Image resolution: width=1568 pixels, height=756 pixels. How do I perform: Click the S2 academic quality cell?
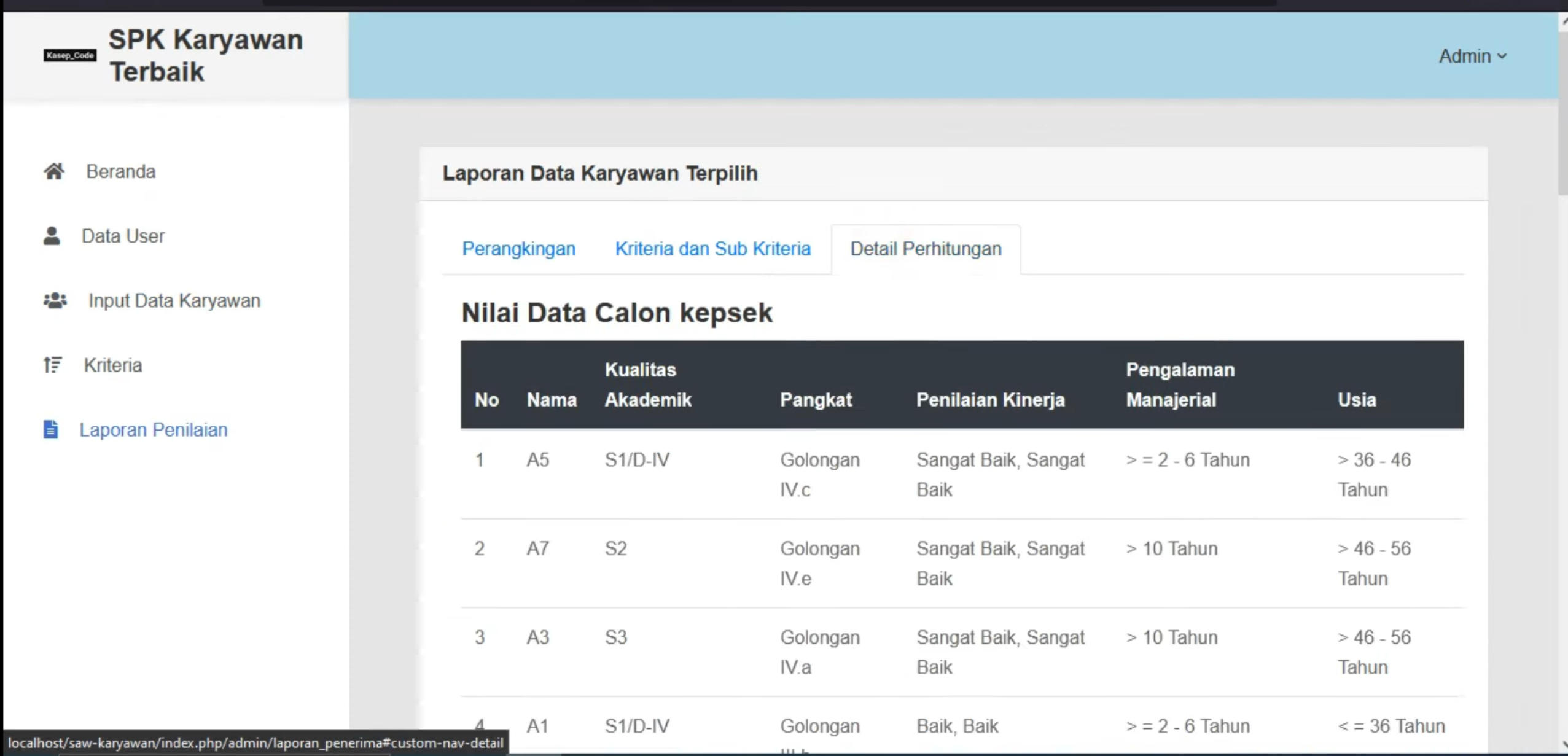pos(616,548)
